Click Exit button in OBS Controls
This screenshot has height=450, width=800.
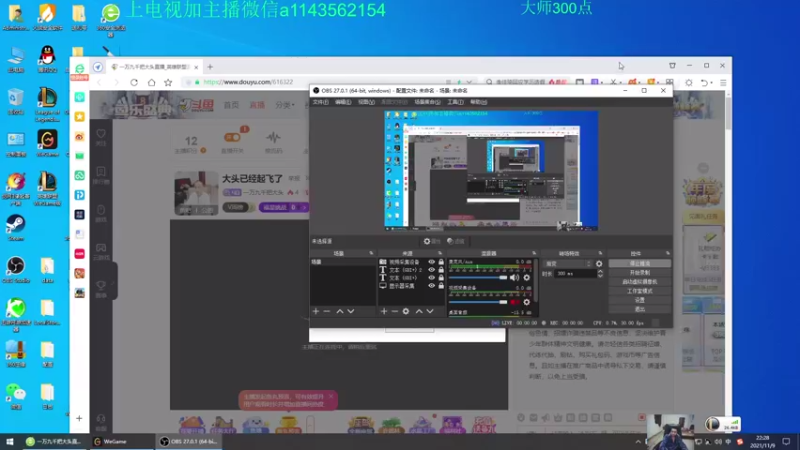[x=640, y=309]
